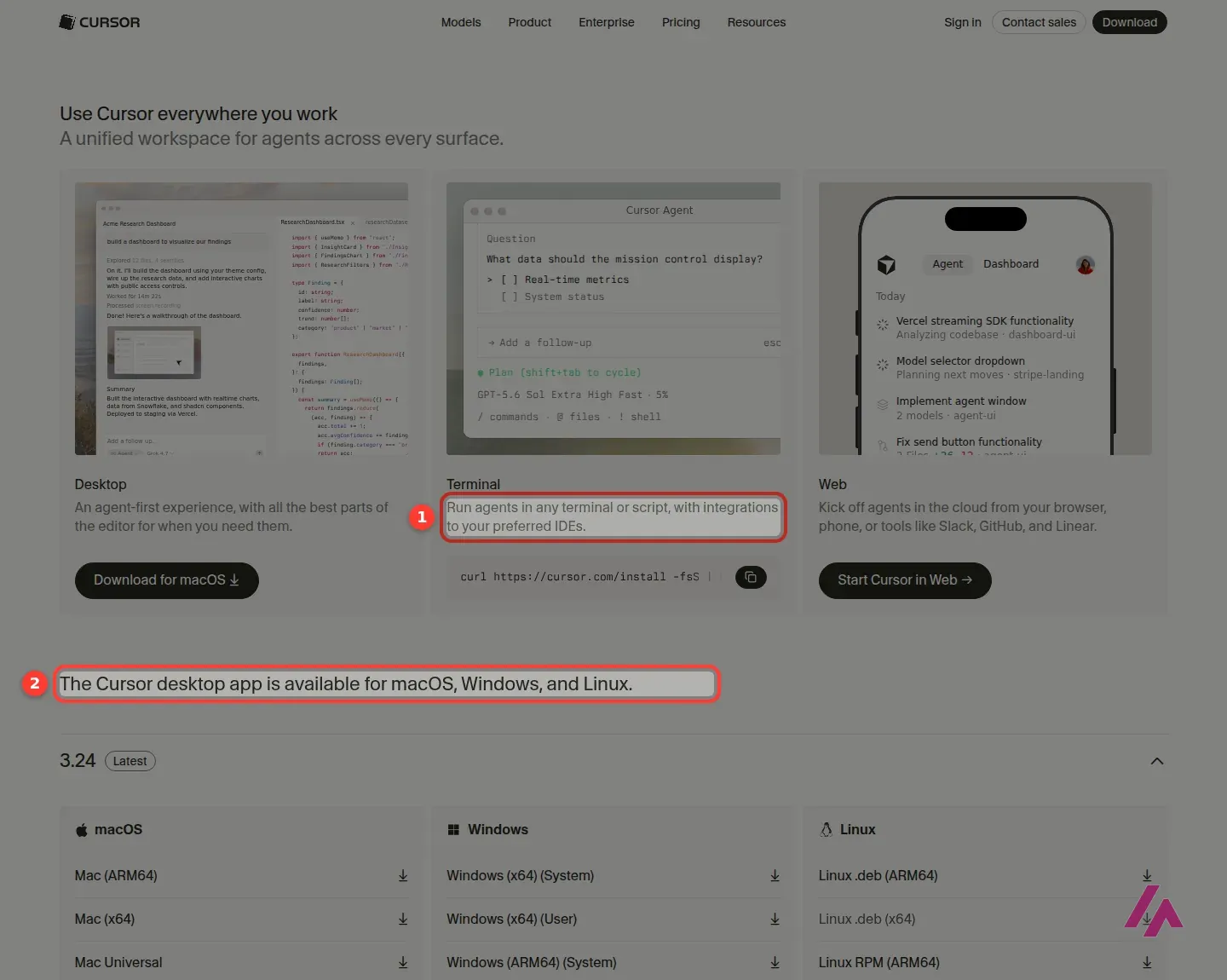Click the Windows (ARM64) (System) text

[x=532, y=963]
